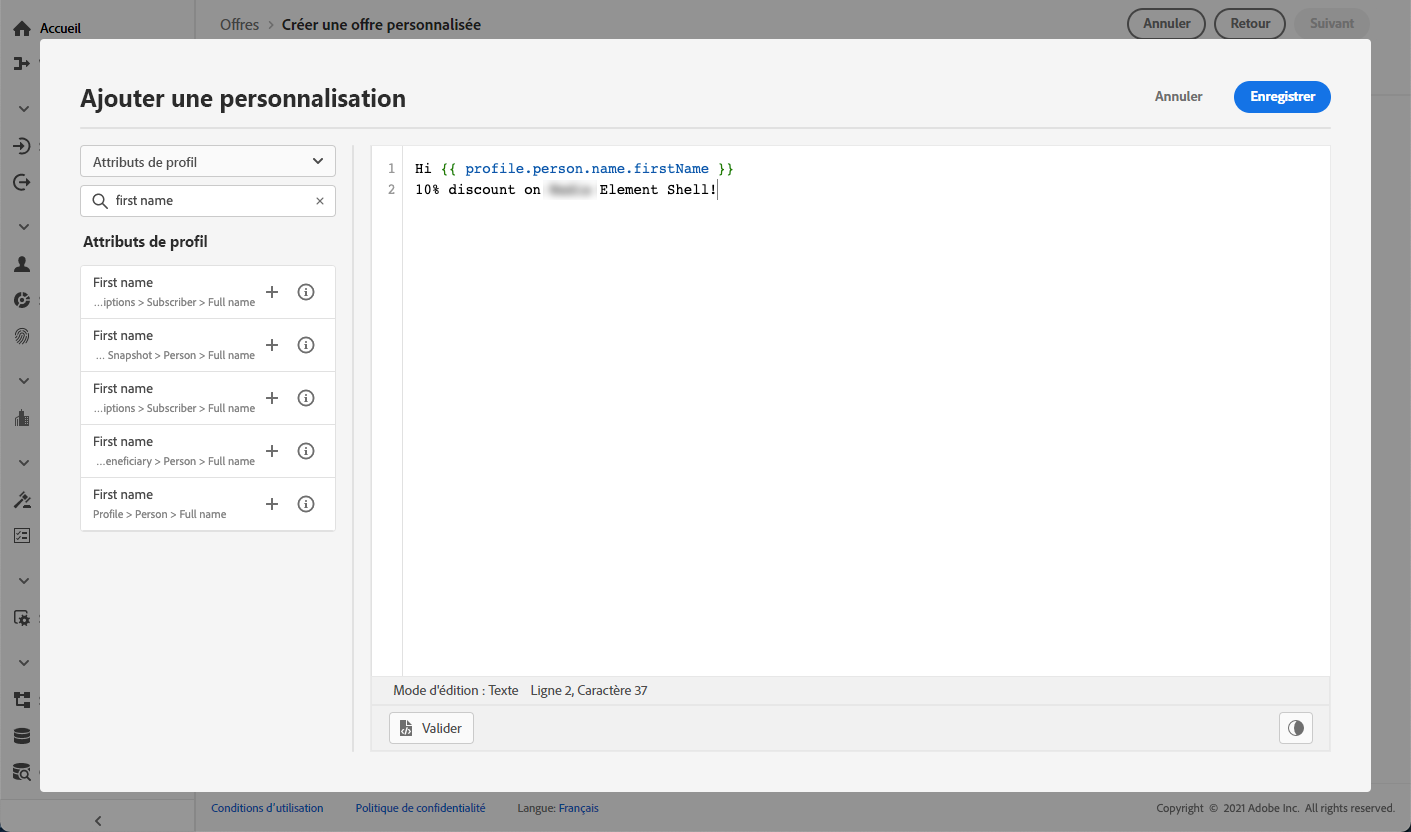Select the Snapshot > Person First name row

point(208,345)
